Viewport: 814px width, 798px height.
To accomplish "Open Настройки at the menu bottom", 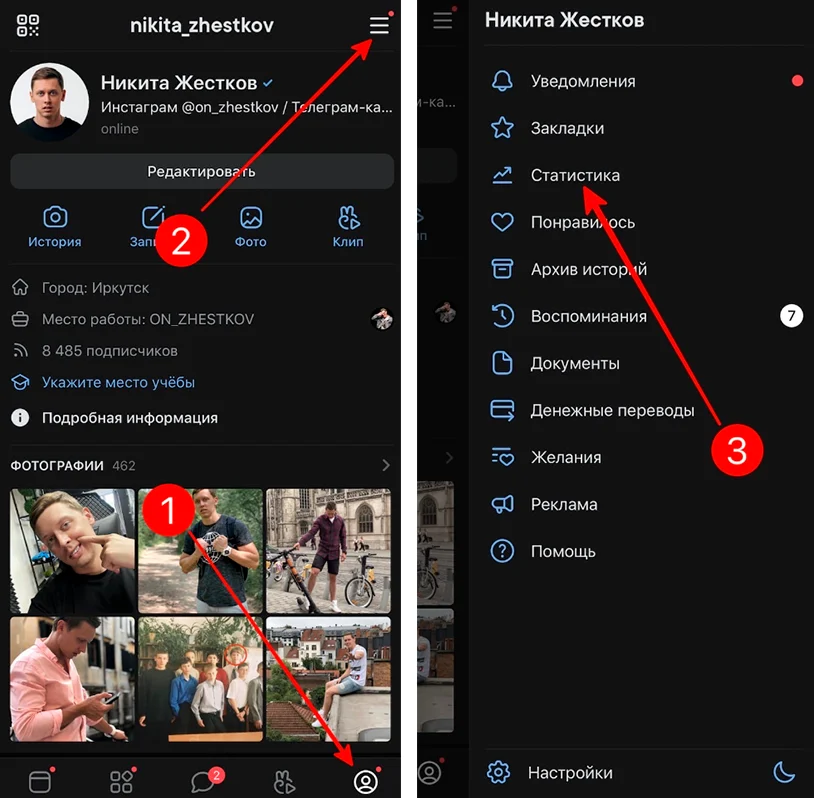I will pyautogui.click(x=570, y=773).
